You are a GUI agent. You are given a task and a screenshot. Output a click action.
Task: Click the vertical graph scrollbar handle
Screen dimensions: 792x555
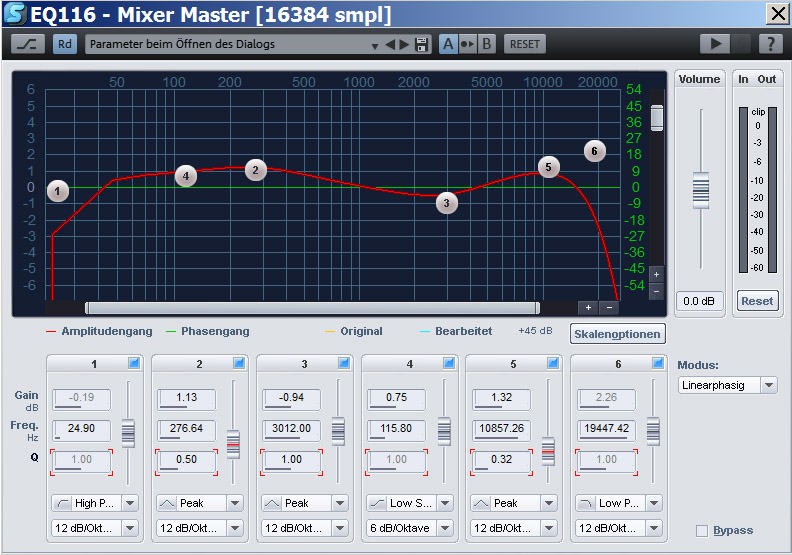[x=657, y=118]
